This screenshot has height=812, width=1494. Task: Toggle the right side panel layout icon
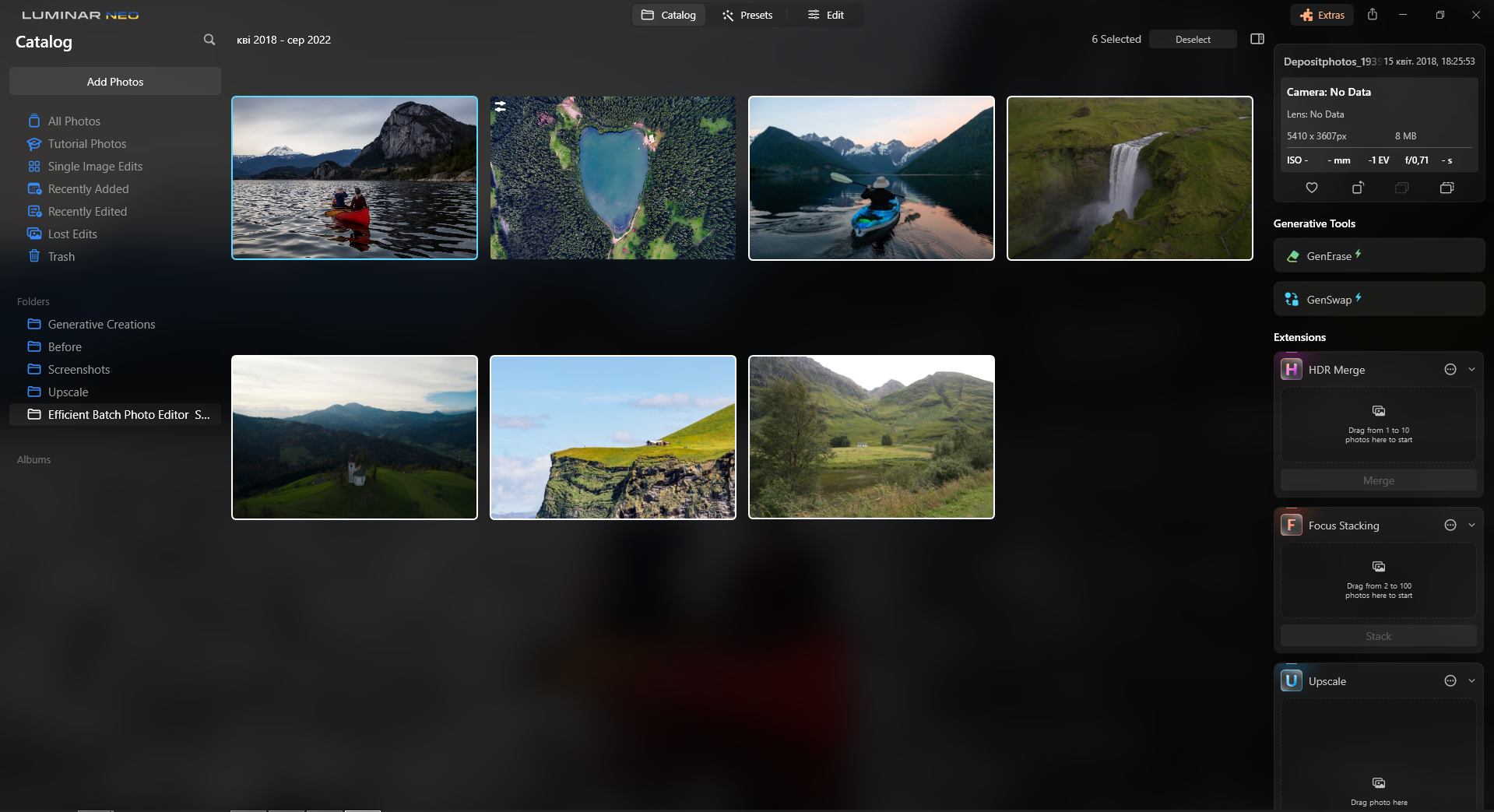point(1257,39)
